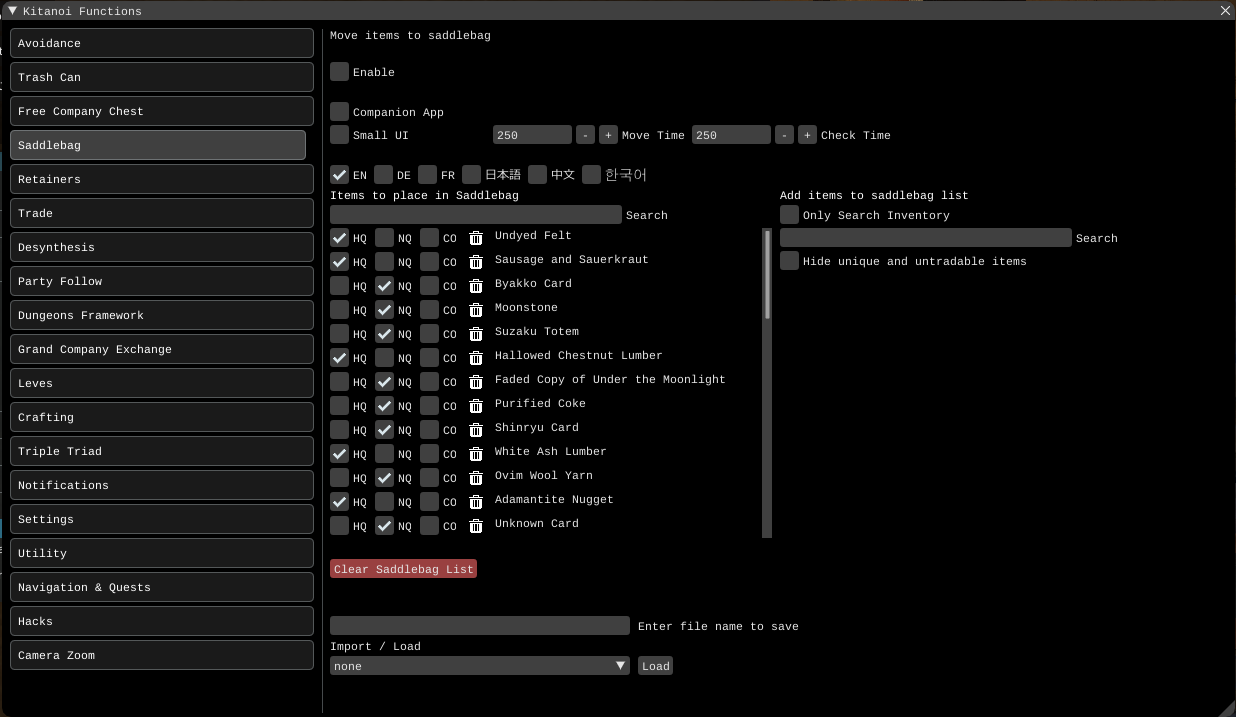Image resolution: width=1236 pixels, height=717 pixels.
Task: Toggle the Companion App checkbox
Action: [340, 112]
